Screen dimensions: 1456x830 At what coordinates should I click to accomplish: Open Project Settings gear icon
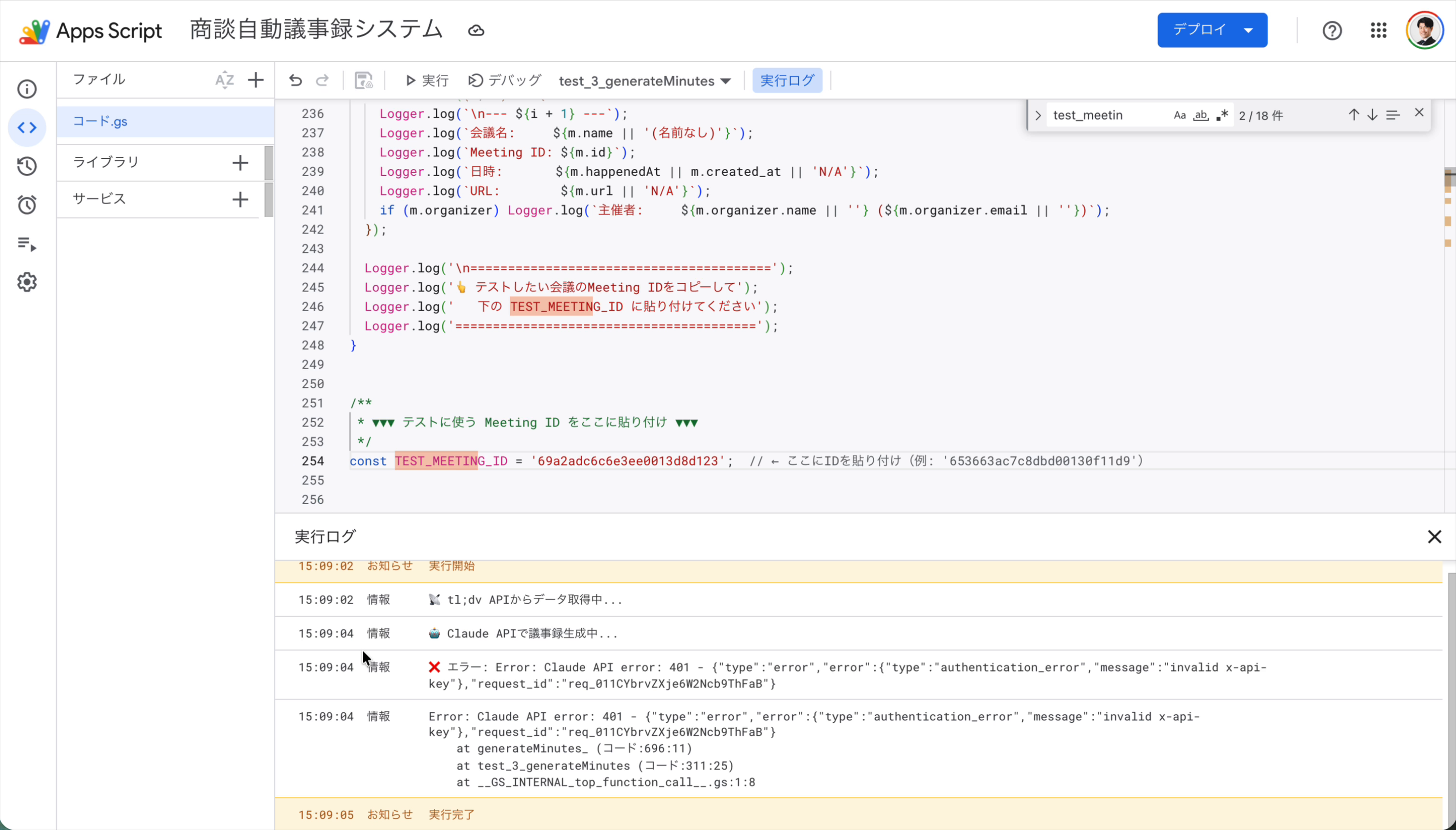[x=27, y=282]
